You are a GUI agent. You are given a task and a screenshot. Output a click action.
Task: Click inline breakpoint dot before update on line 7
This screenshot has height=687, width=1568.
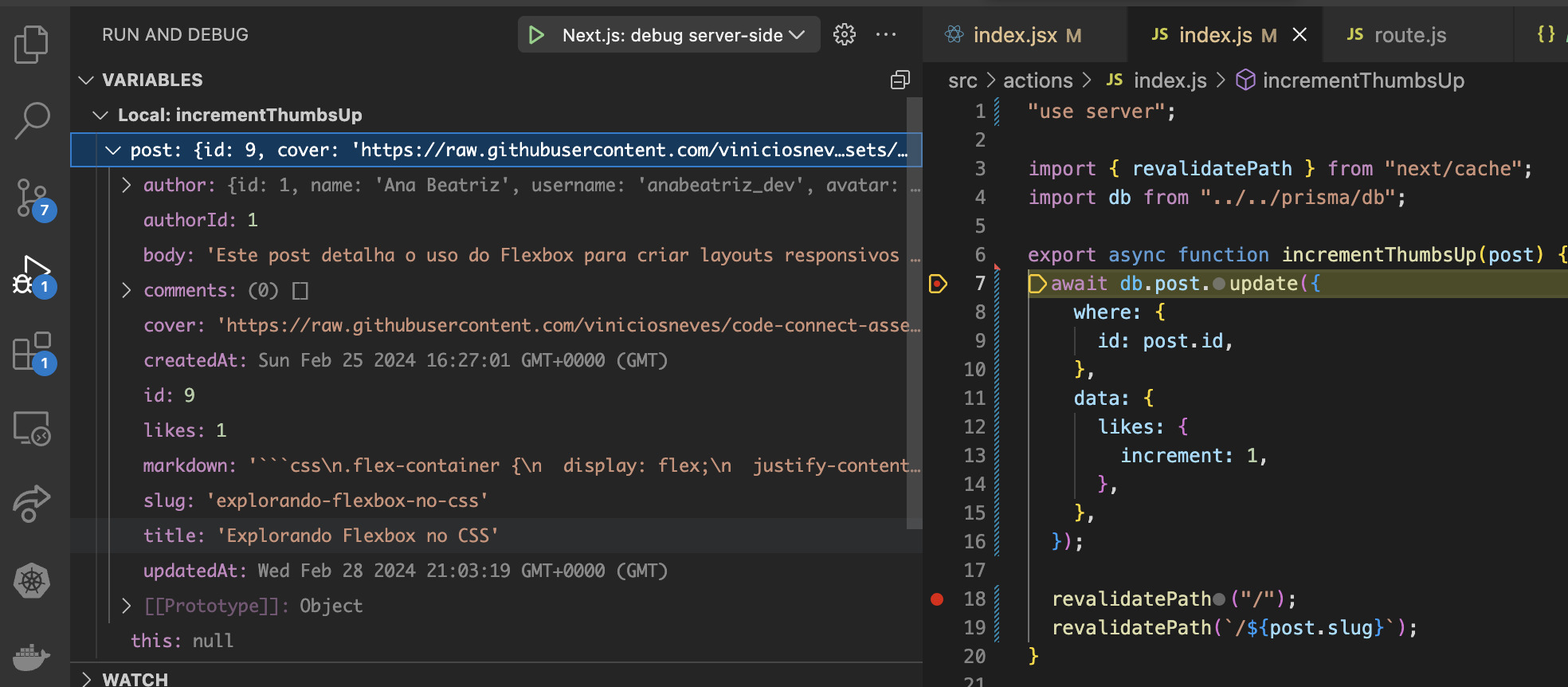click(x=1219, y=285)
